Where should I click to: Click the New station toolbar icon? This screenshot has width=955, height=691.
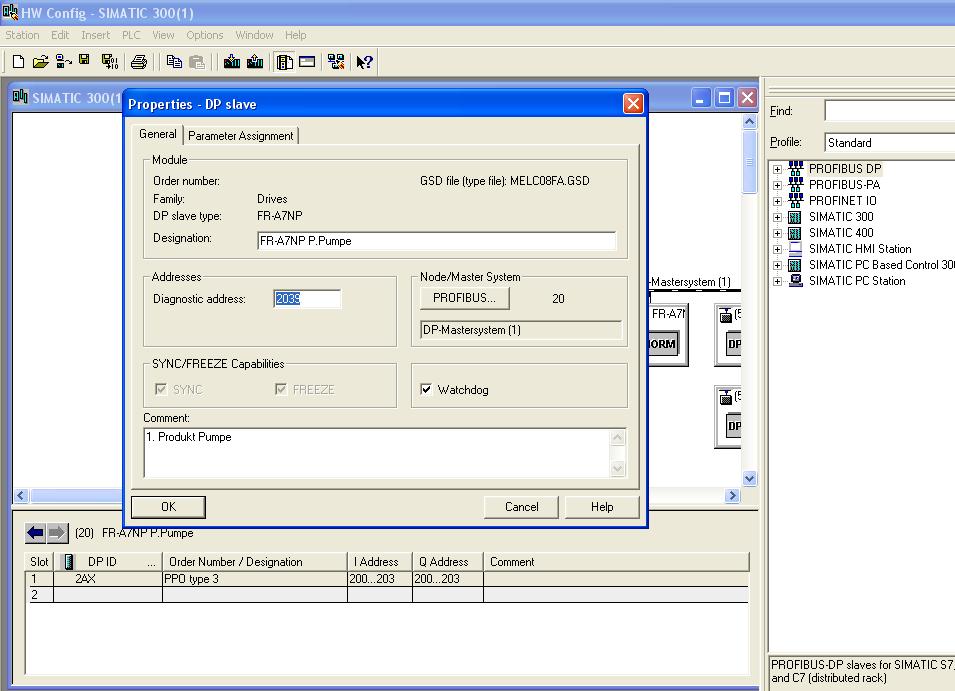click(18, 62)
